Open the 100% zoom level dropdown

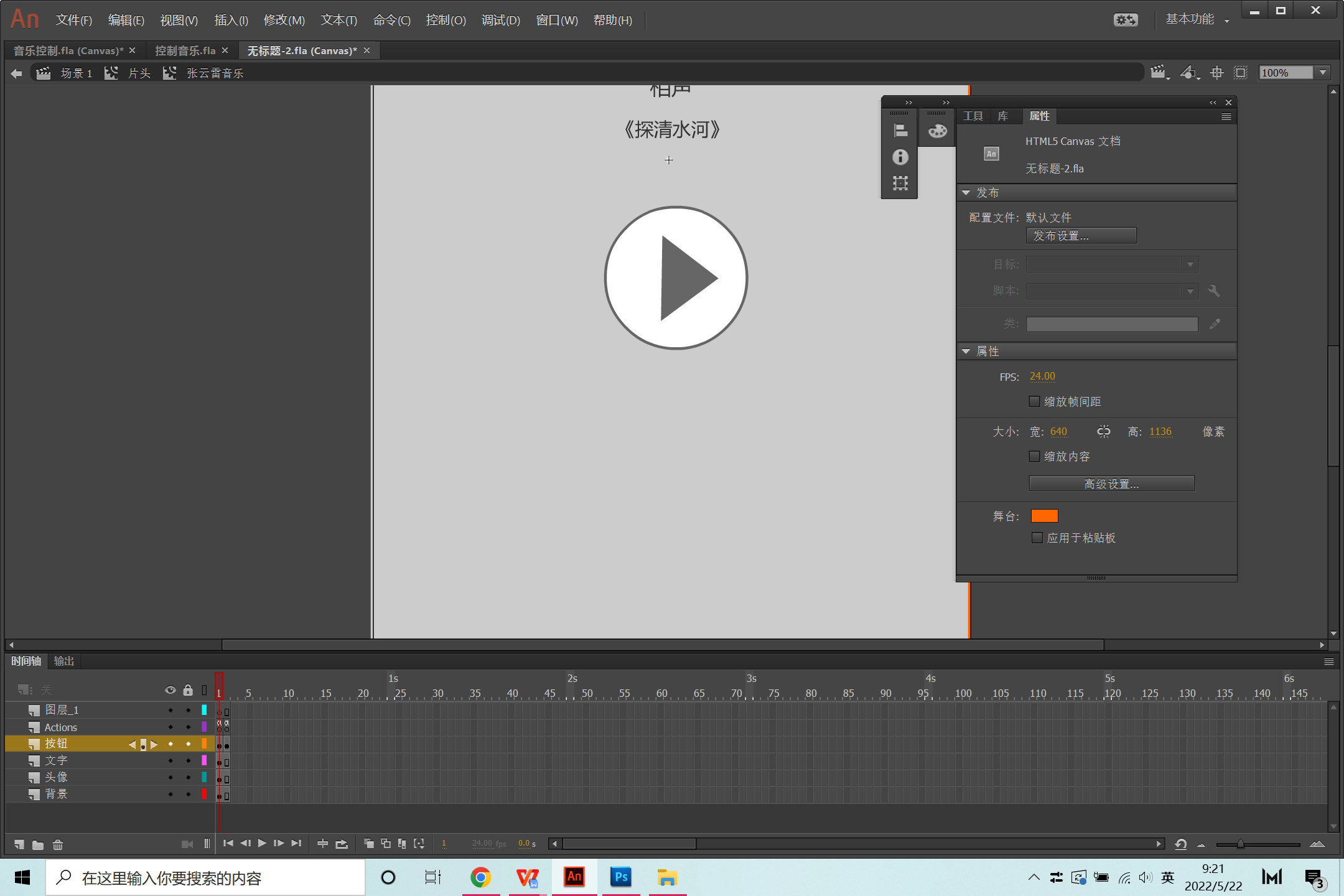(1323, 73)
